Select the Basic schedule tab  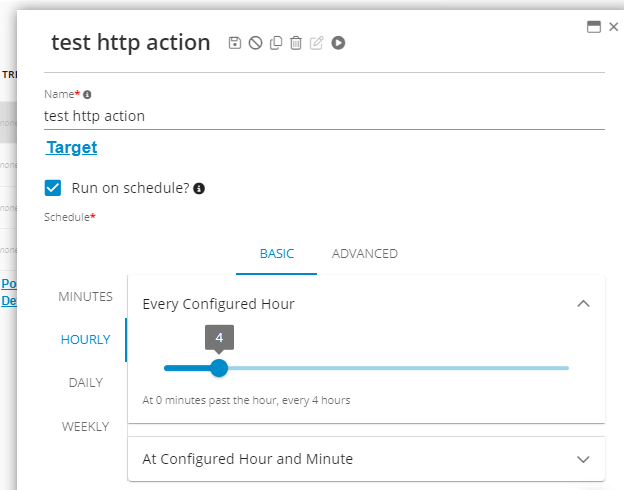pos(277,254)
